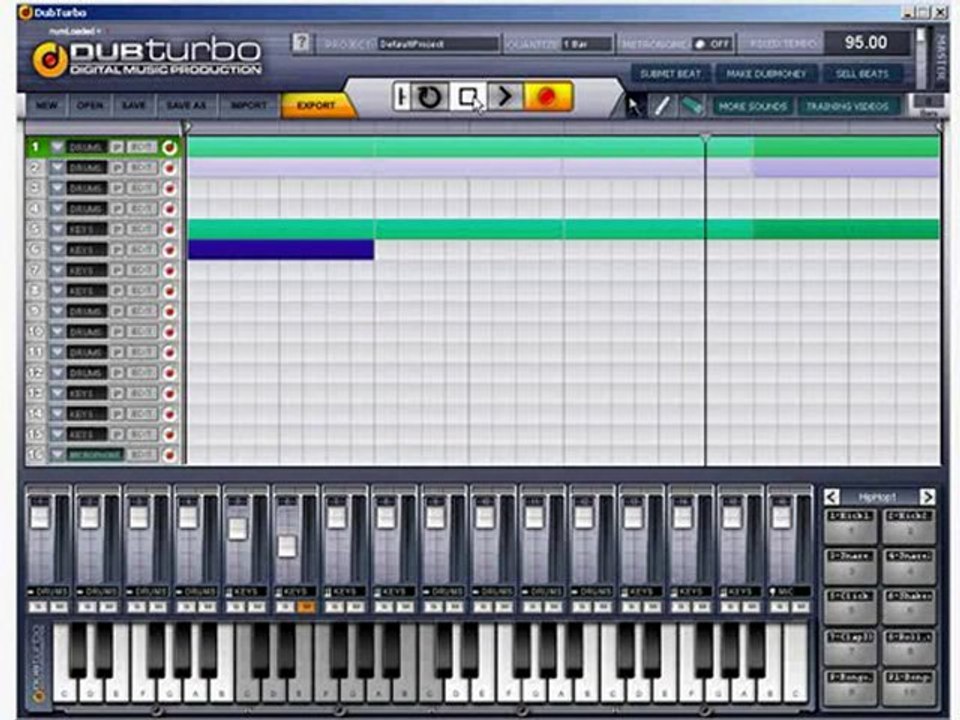
Task: Arm record on track 1 Drums
Action: pyautogui.click(x=170, y=148)
